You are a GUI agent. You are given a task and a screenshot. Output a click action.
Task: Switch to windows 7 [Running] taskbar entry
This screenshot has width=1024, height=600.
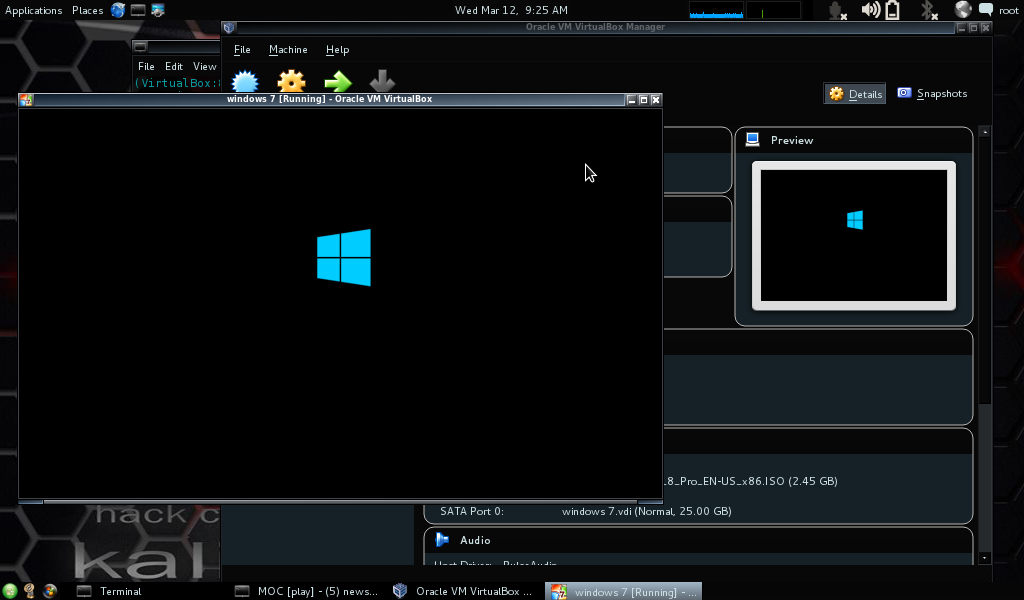click(624, 592)
